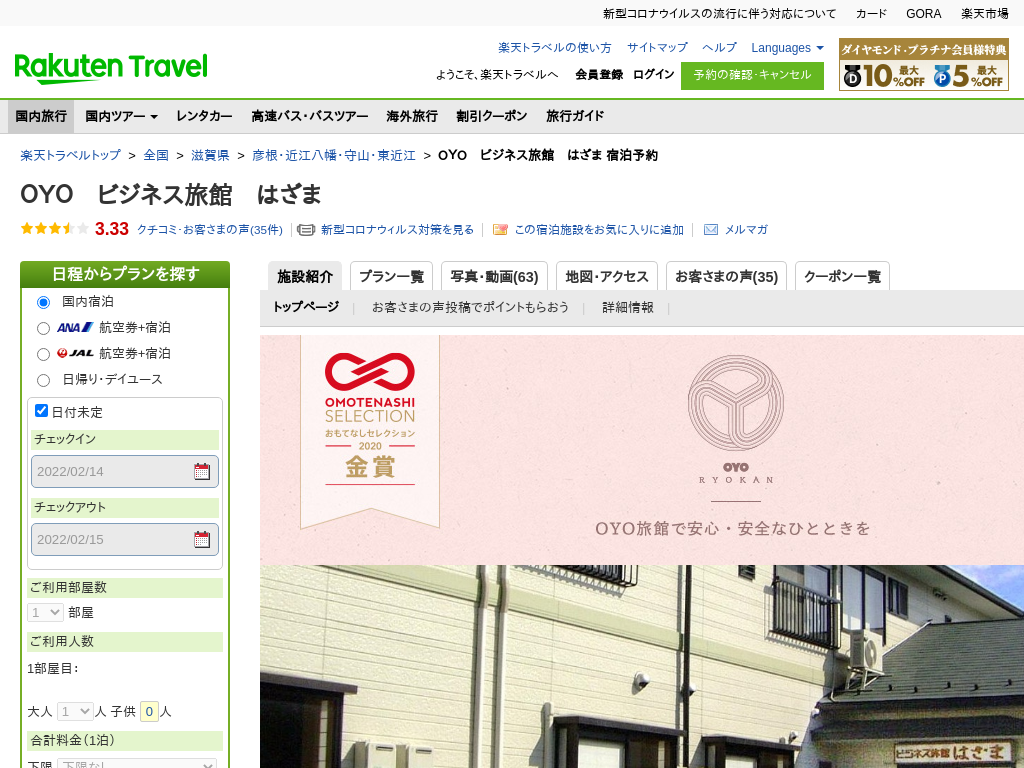Click the 全国 breadcrumb link
Image resolution: width=1024 pixels, height=768 pixels.
tap(156, 155)
